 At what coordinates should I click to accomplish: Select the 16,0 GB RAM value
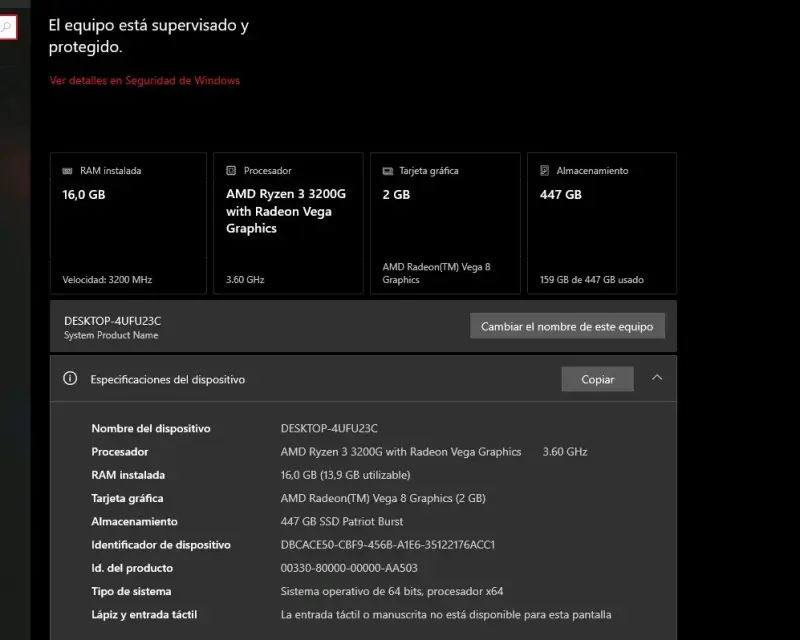(84, 194)
